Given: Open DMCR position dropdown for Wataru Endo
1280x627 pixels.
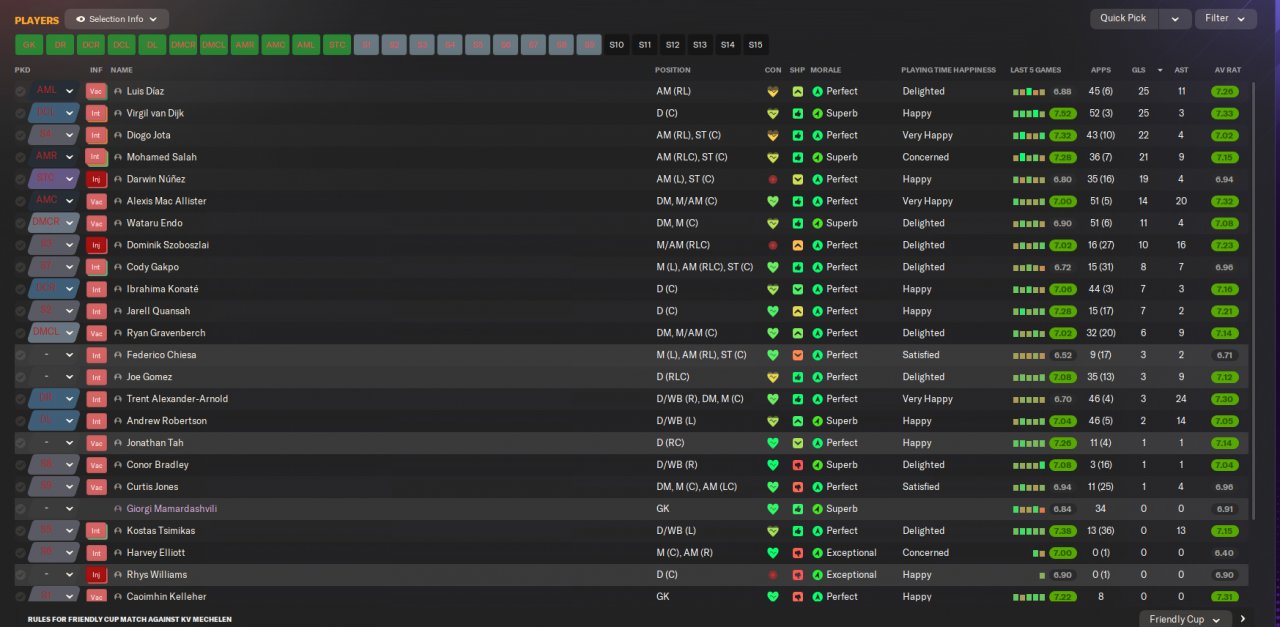Looking at the screenshot, I should point(54,223).
